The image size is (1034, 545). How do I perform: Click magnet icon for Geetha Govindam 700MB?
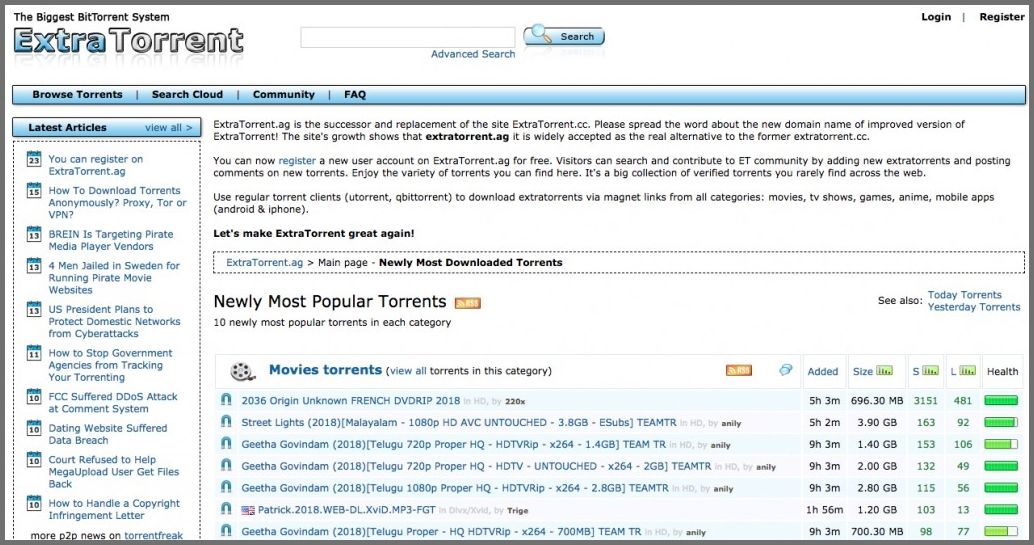tap(226, 530)
